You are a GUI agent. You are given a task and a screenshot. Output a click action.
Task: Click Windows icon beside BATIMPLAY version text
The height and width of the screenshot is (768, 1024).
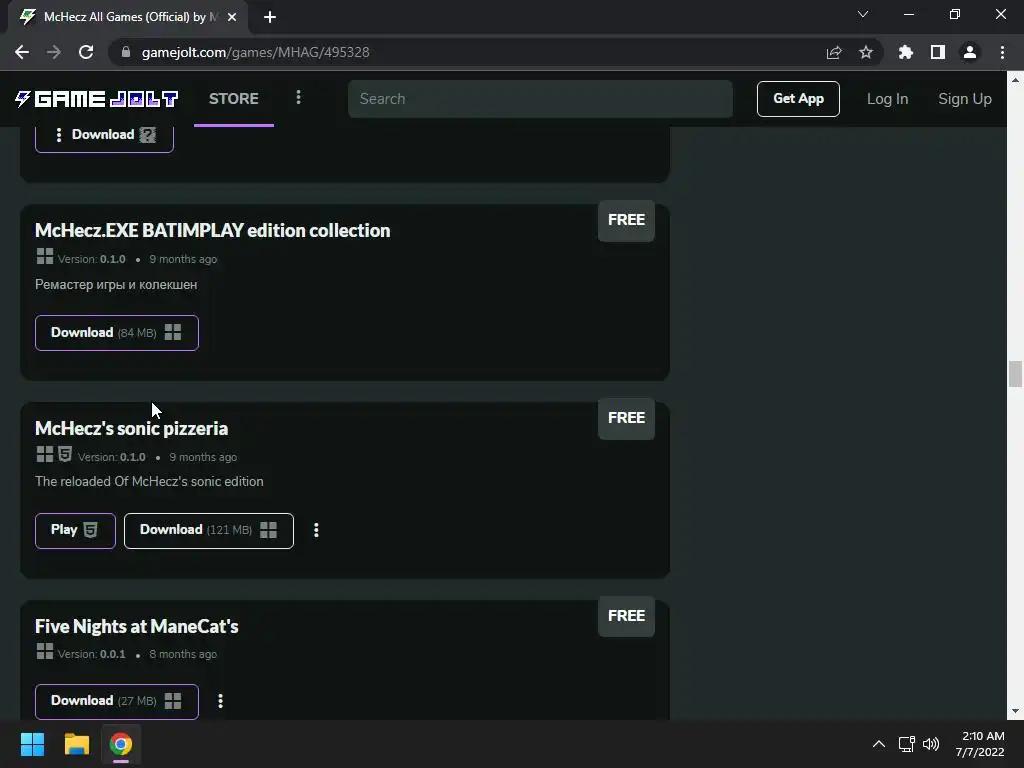[45, 257]
